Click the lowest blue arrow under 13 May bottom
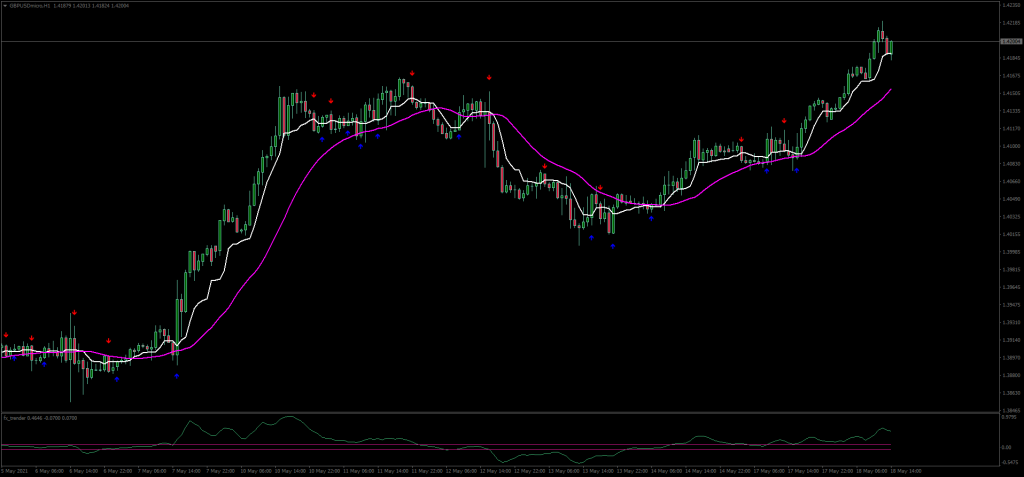 (x=613, y=246)
